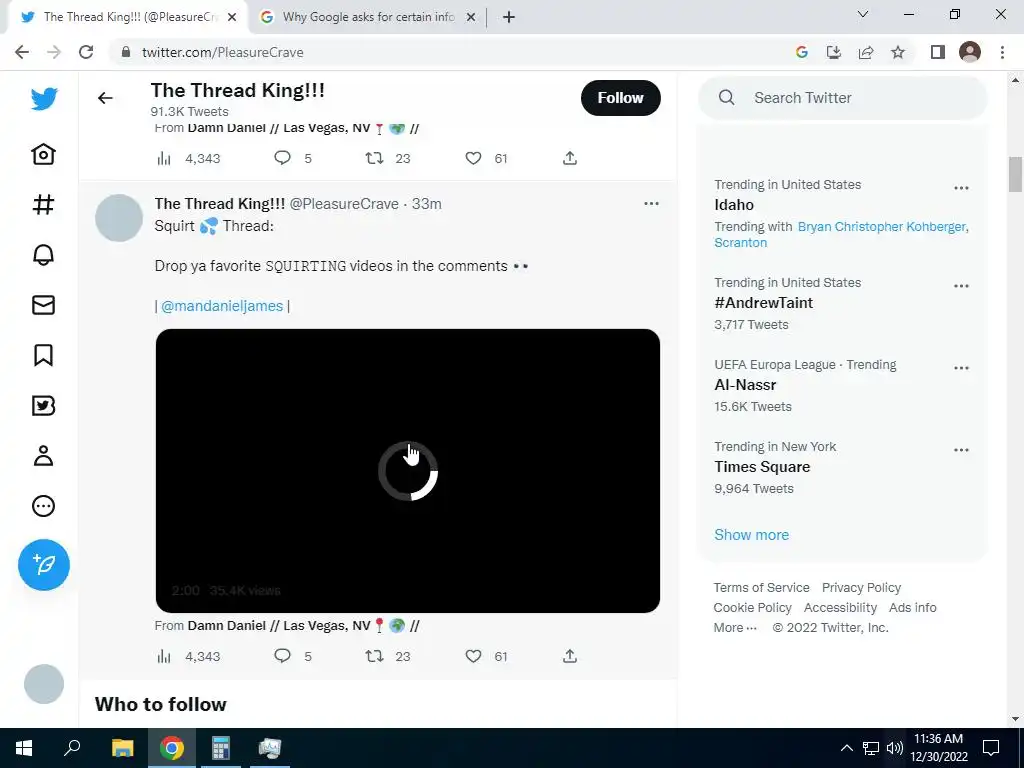Share icon on lower tweet
The height and width of the screenshot is (768, 1024).
pyautogui.click(x=569, y=656)
